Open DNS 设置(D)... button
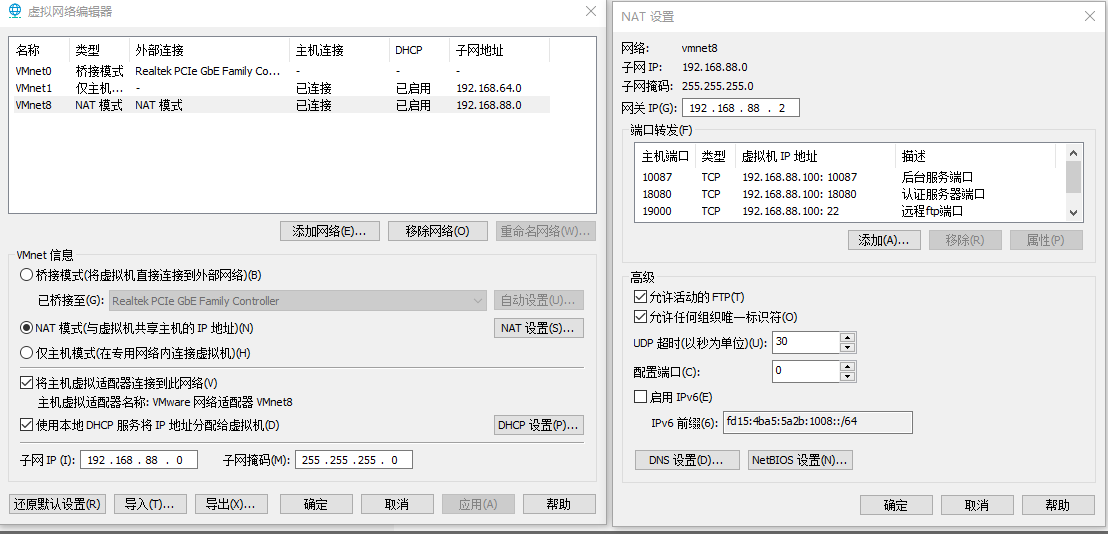 (x=688, y=461)
